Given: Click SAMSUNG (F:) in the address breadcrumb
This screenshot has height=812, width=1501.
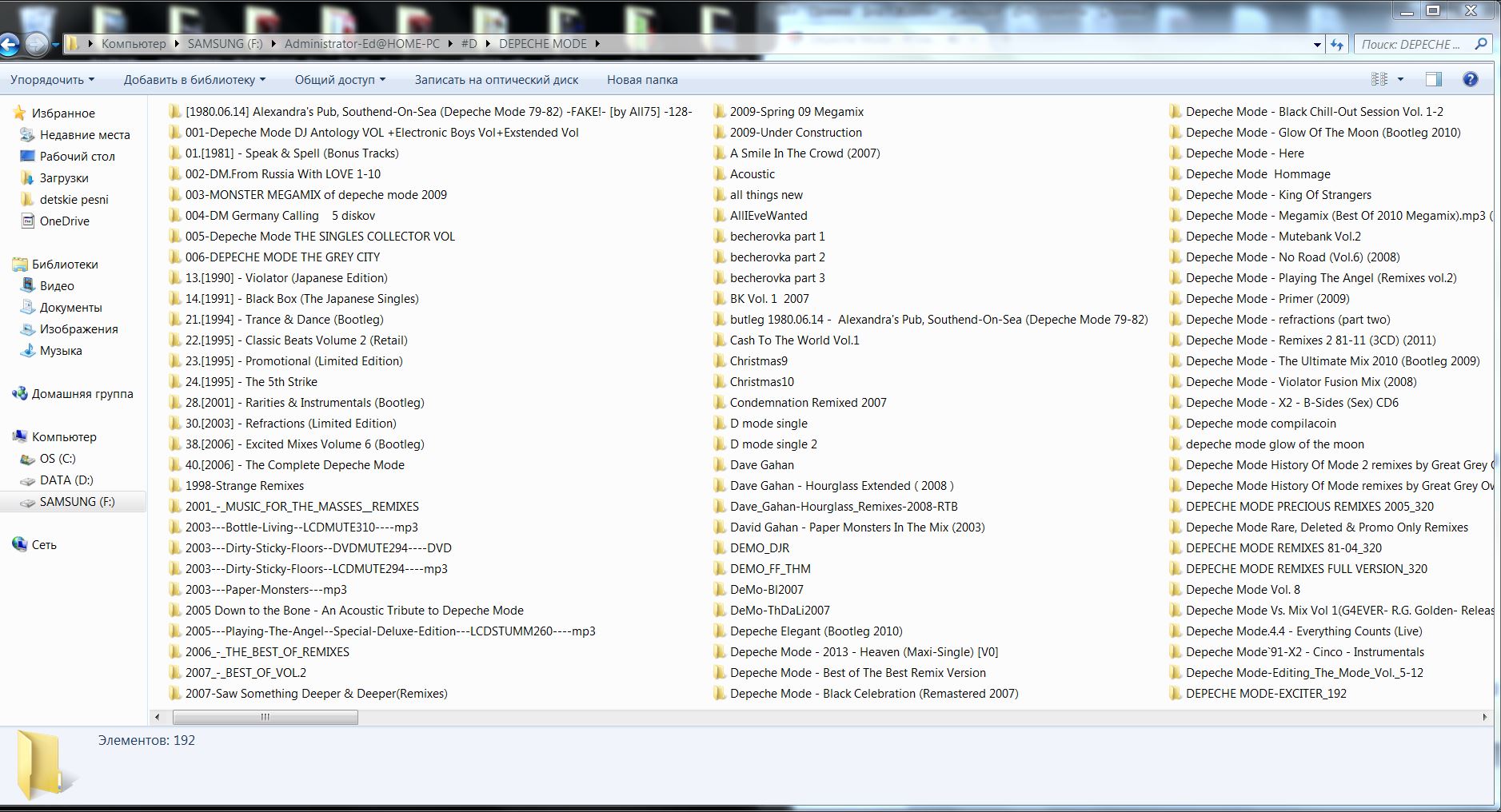Looking at the screenshot, I should [x=225, y=44].
